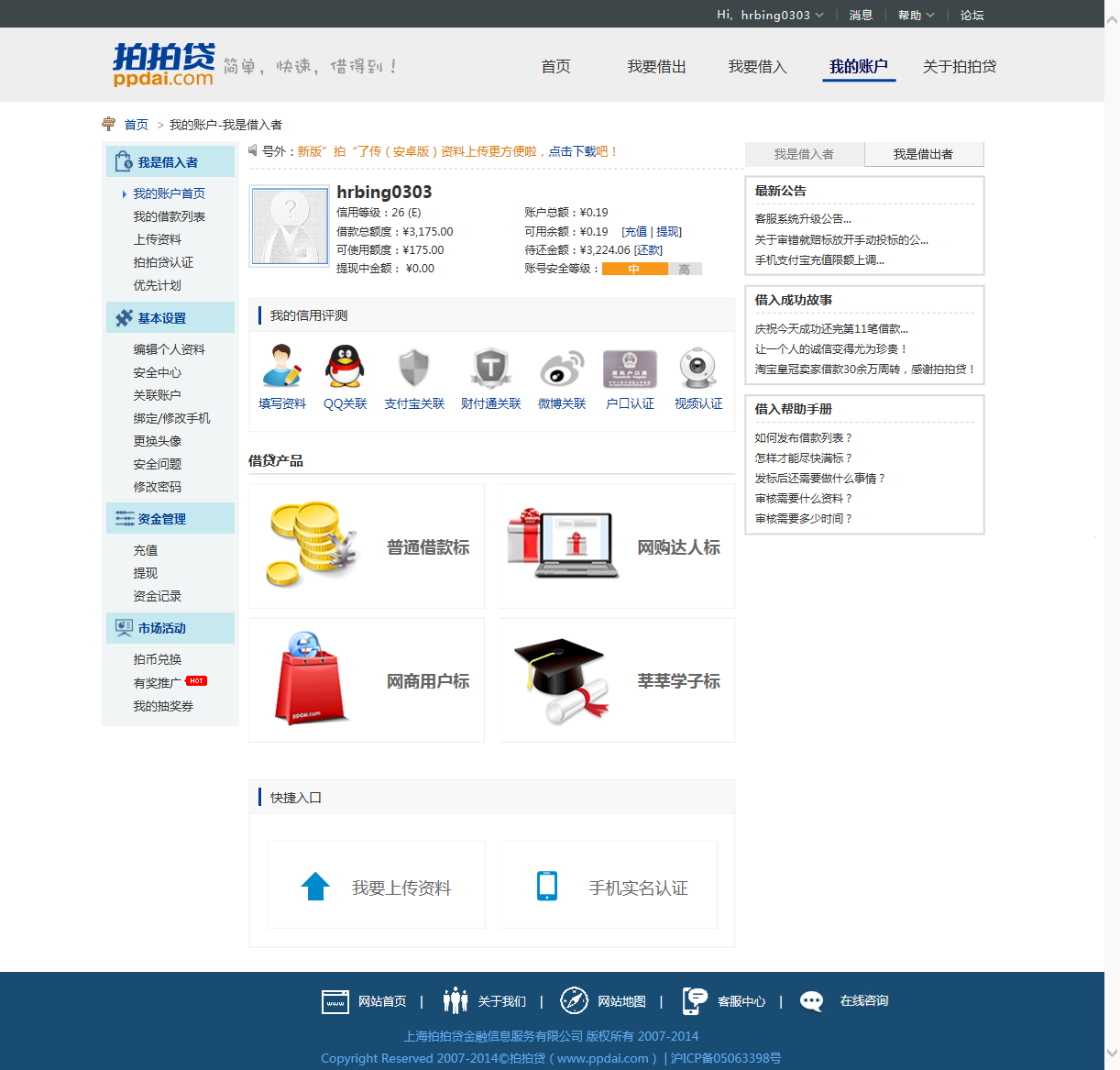The image size is (1120, 1070).
Task: Click the 财付通关联 shield icon
Action: pos(490,368)
